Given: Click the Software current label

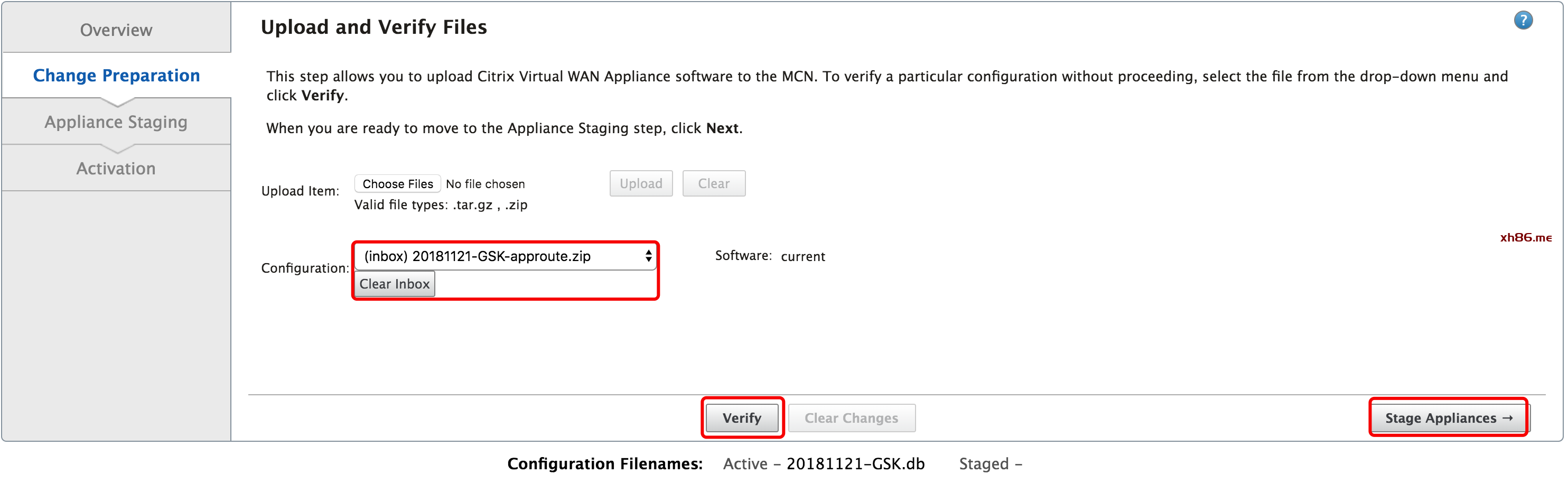Looking at the screenshot, I should 770,256.
